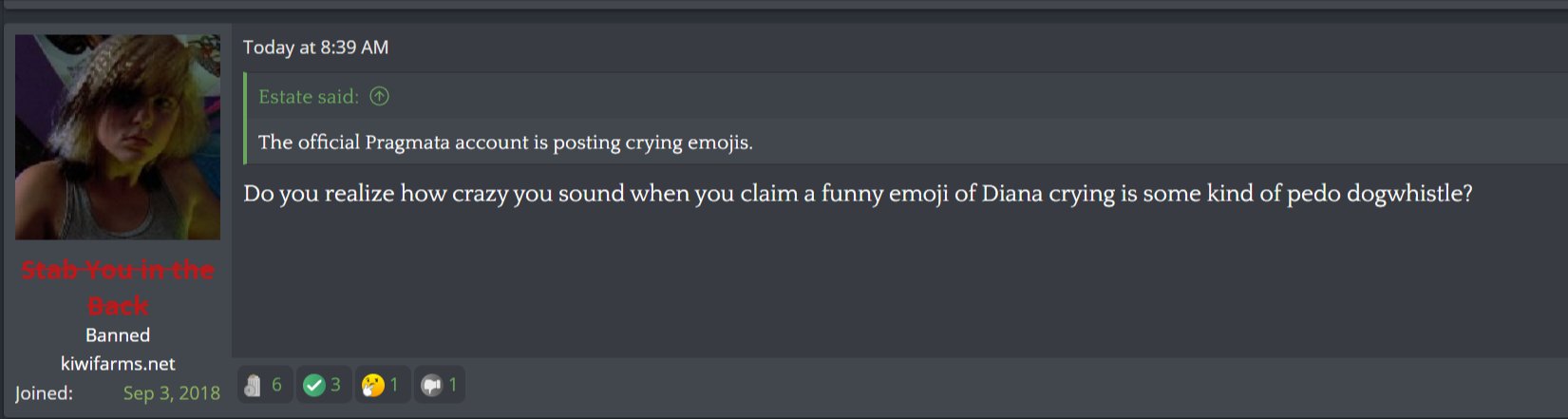Click the count next to the thinking emoji

coord(394,385)
